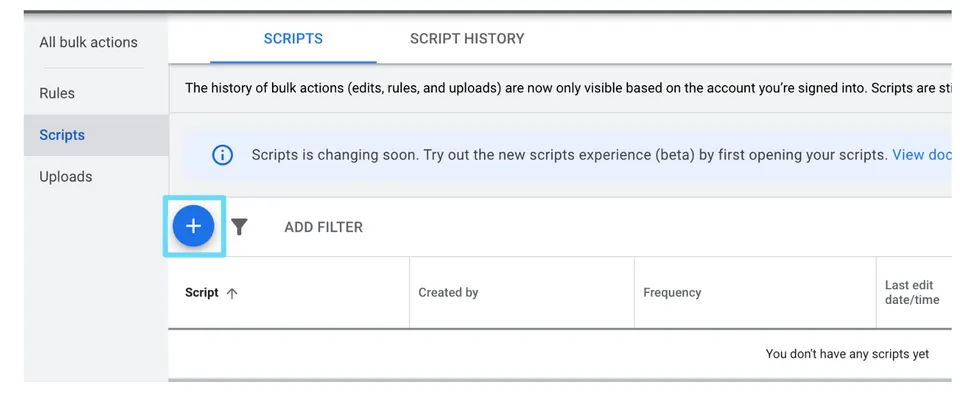The width and height of the screenshot is (960, 398).
Task: Sort by Script column arrow
Action: click(x=231, y=293)
